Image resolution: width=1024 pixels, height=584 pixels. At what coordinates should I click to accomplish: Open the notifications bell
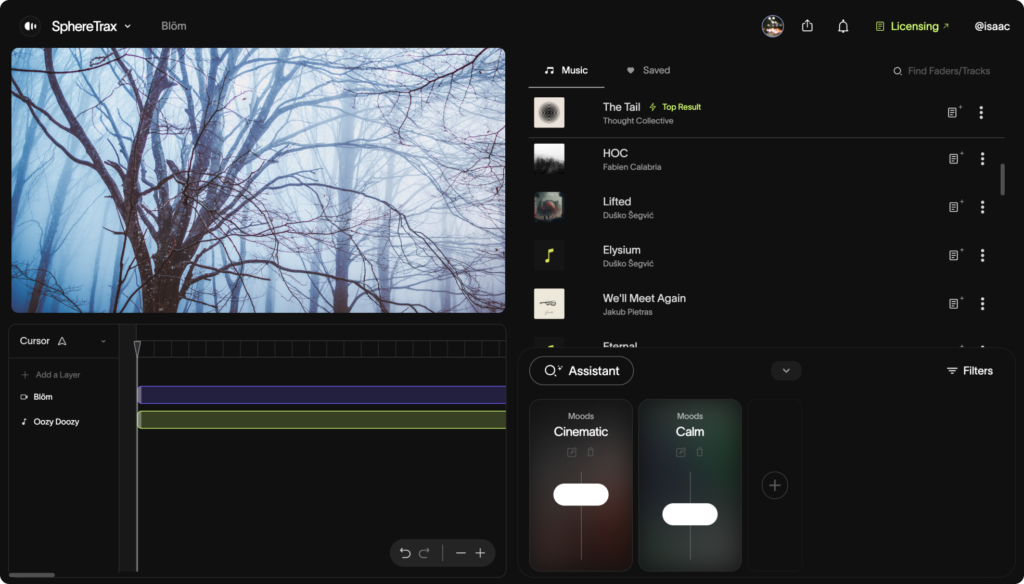(843, 26)
